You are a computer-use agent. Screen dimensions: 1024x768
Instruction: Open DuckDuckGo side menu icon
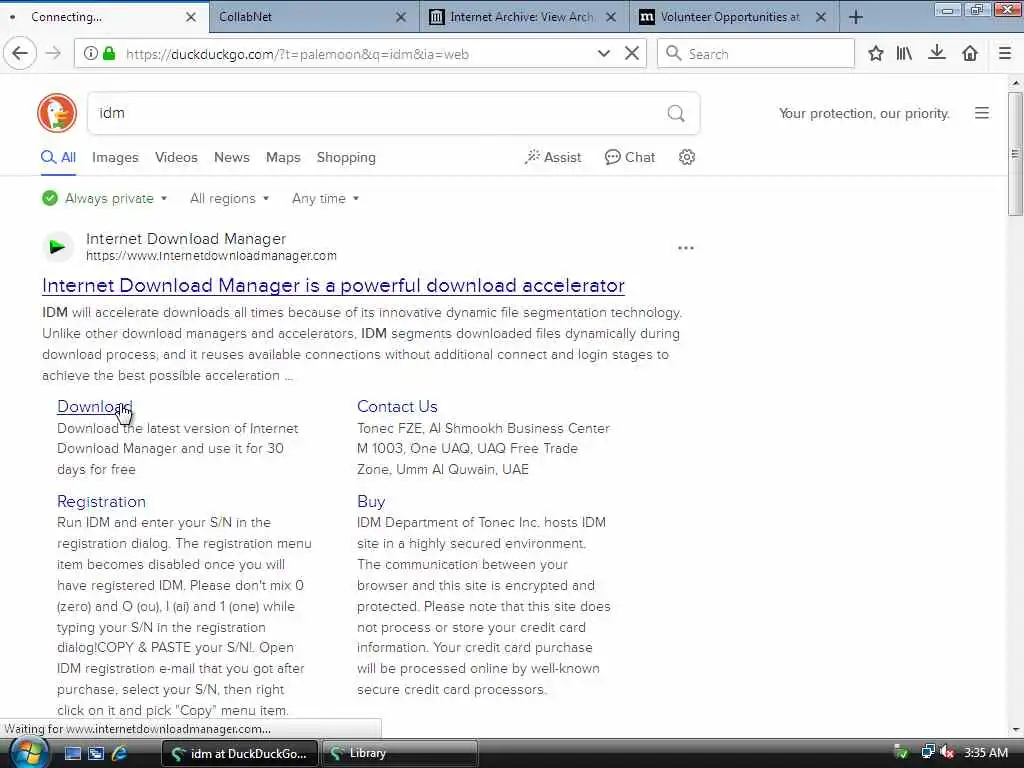coord(982,113)
